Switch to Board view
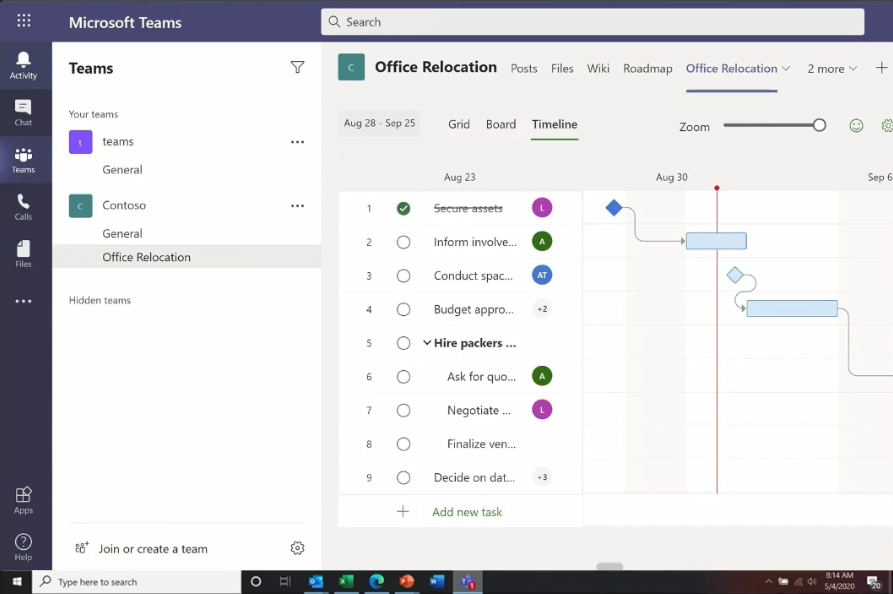This screenshot has width=893, height=594. [501, 124]
